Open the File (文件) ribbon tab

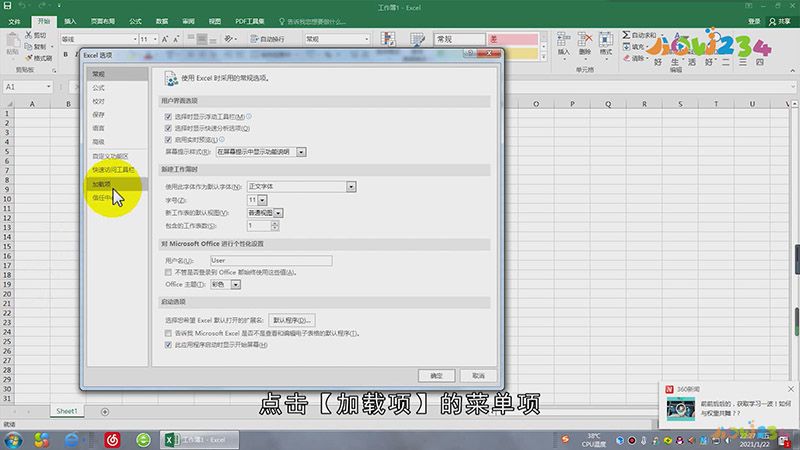click(x=14, y=21)
